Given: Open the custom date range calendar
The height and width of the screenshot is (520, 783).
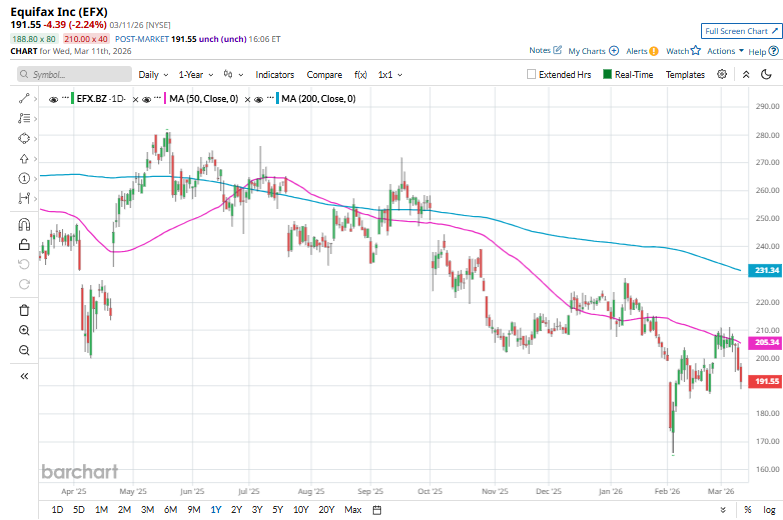Looking at the screenshot, I should click(x=377, y=510).
